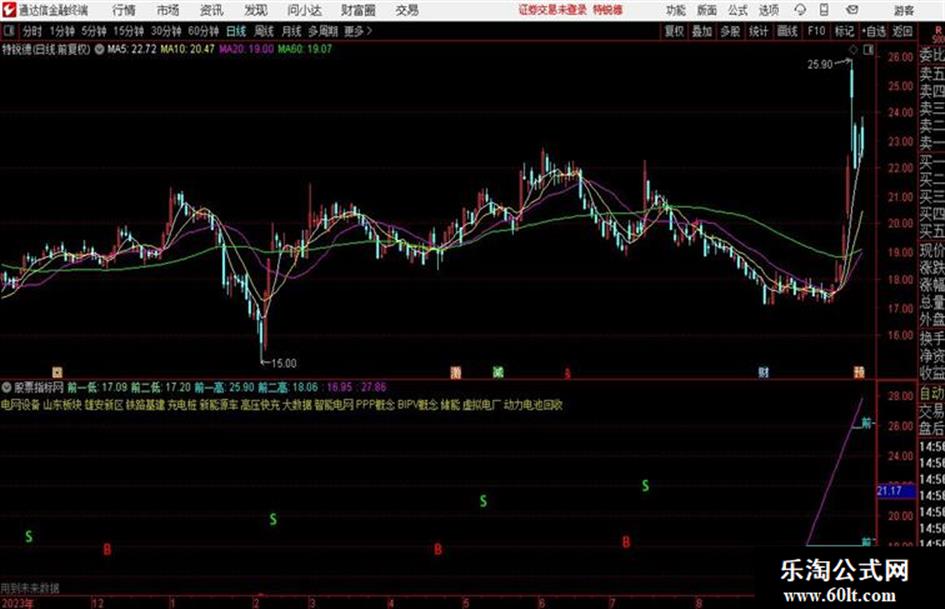This screenshot has height=609, width=945.
Task: Select the 多周期 multi-period tab
Action: point(323,31)
